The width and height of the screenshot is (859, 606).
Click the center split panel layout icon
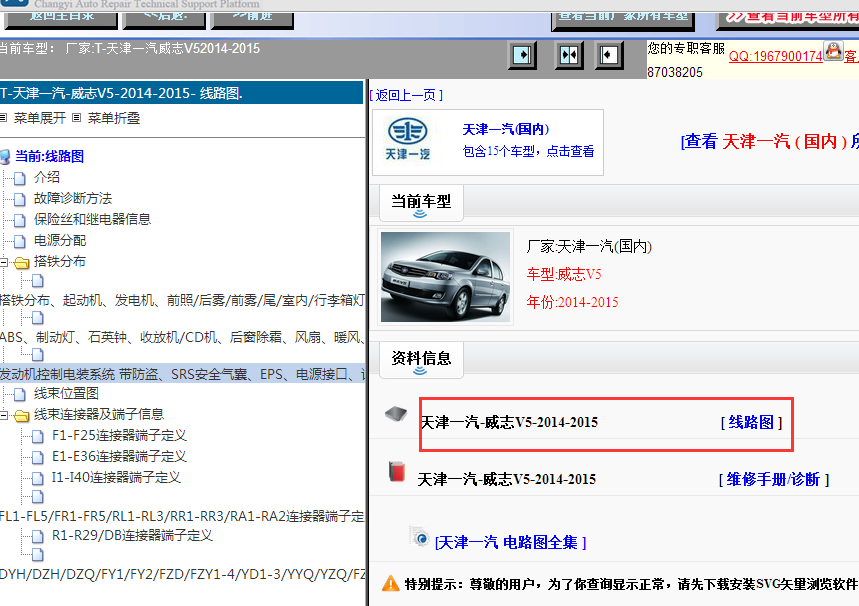pos(569,55)
